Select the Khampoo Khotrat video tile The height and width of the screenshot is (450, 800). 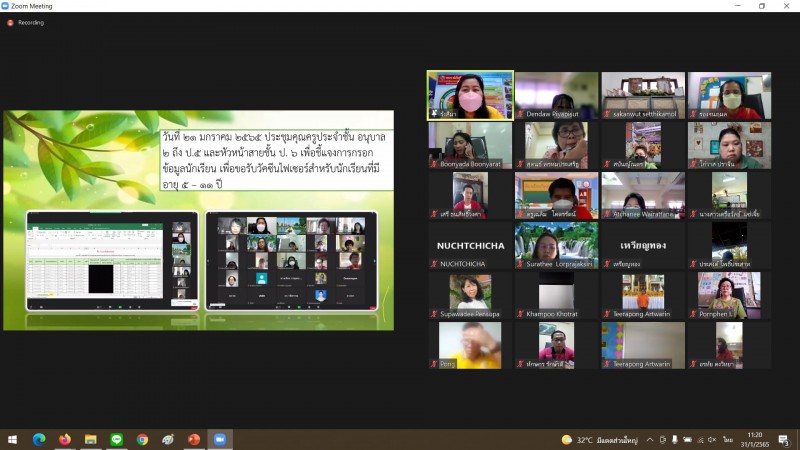coord(557,295)
